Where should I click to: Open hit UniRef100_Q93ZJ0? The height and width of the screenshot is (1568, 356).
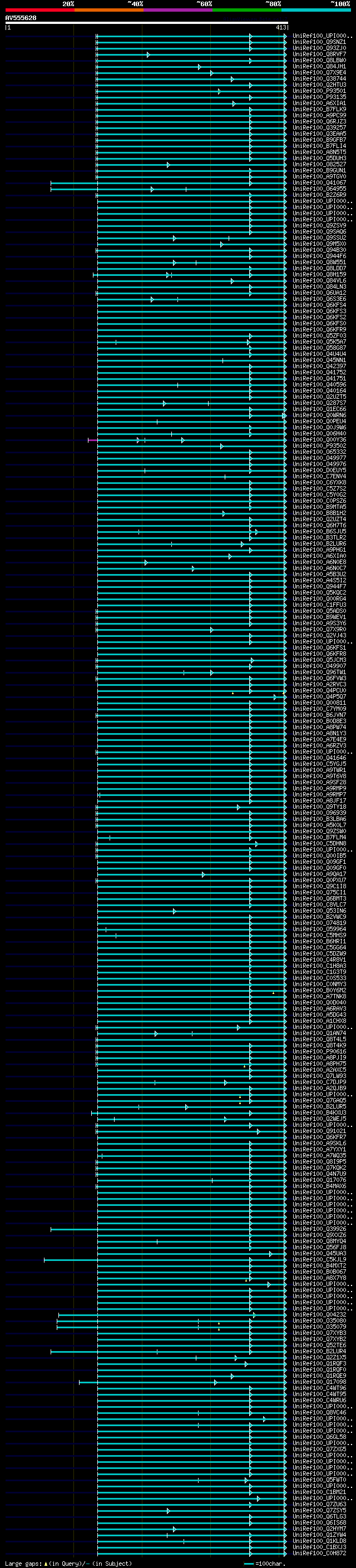[319, 48]
